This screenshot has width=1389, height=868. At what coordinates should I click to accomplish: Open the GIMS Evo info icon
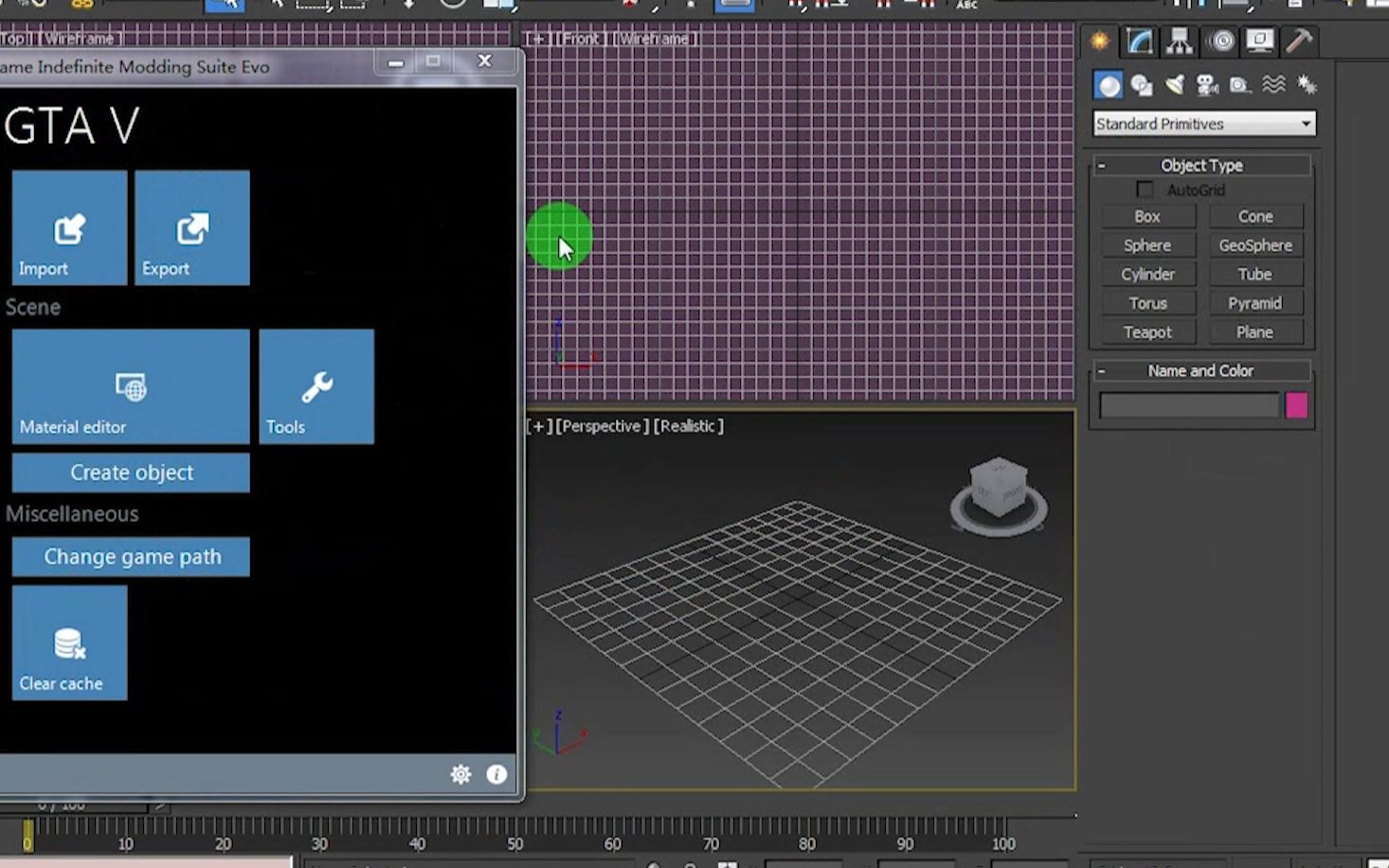pos(496,774)
